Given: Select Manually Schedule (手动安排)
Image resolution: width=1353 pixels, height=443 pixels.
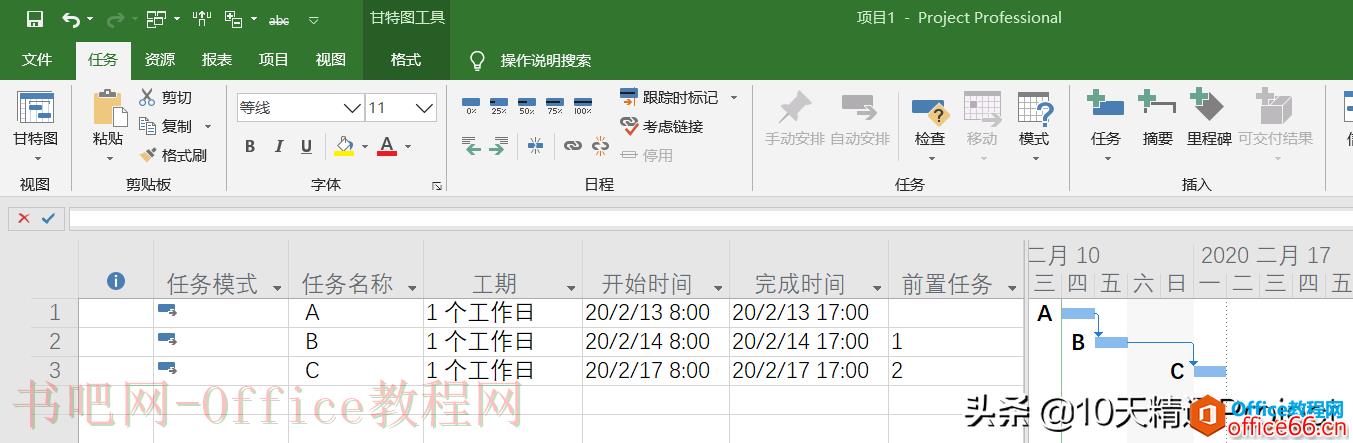Looking at the screenshot, I should (x=795, y=120).
